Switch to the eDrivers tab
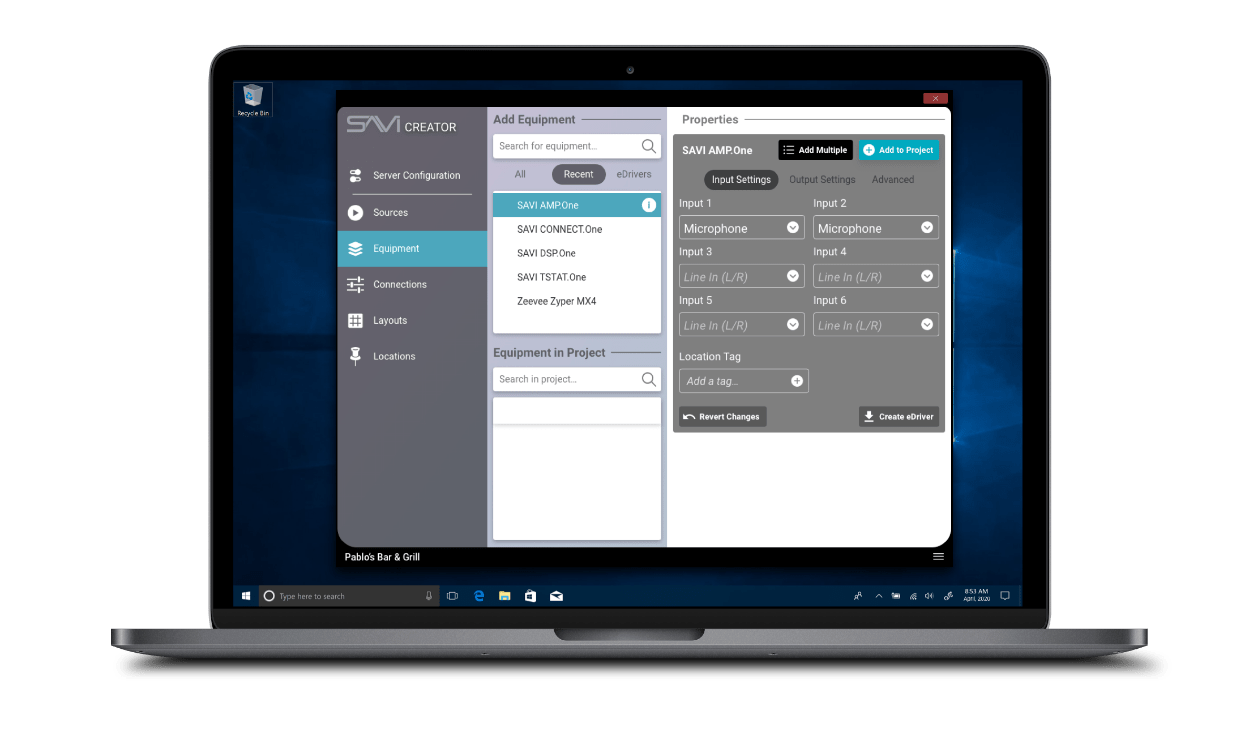Image resolution: width=1258 pixels, height=732 pixels. coord(634,174)
